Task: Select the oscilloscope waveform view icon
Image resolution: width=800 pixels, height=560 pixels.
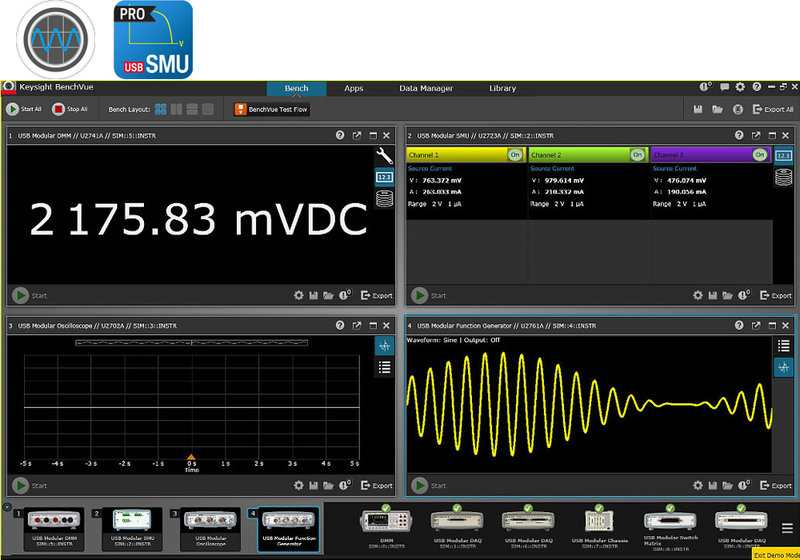Action: [x=384, y=346]
